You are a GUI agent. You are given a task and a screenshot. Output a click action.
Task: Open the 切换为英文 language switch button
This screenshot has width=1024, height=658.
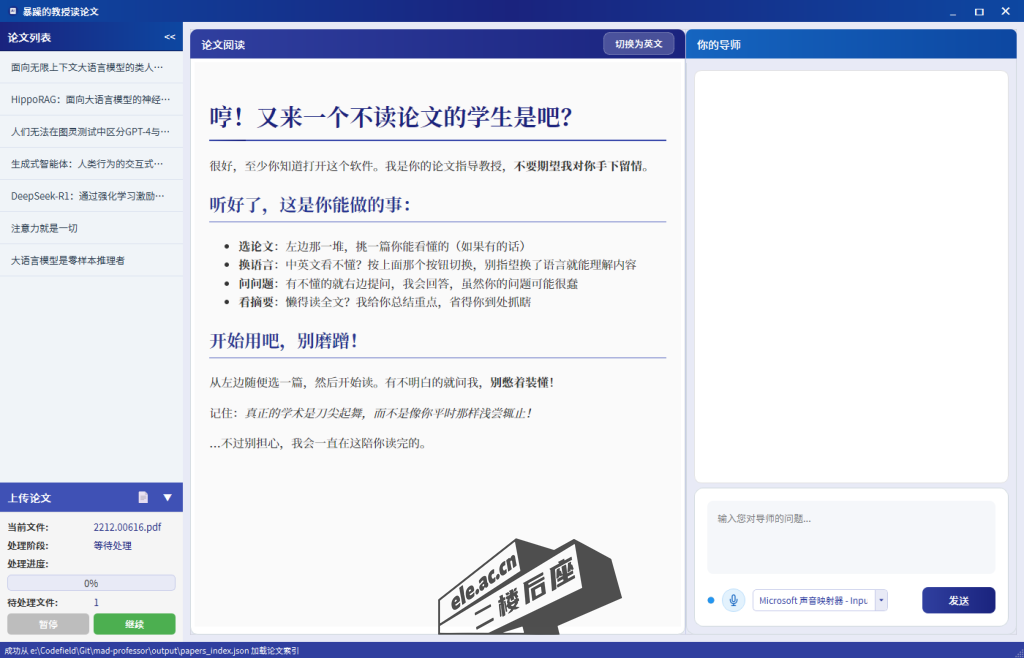point(638,44)
